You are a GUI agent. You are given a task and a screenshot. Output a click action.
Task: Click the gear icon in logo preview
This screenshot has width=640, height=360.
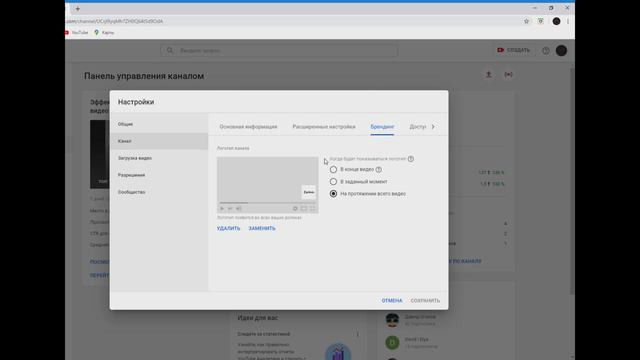[x=295, y=209]
